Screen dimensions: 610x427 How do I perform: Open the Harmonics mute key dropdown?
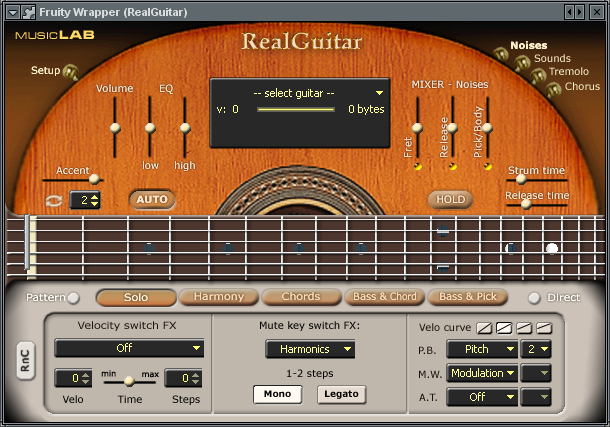310,349
